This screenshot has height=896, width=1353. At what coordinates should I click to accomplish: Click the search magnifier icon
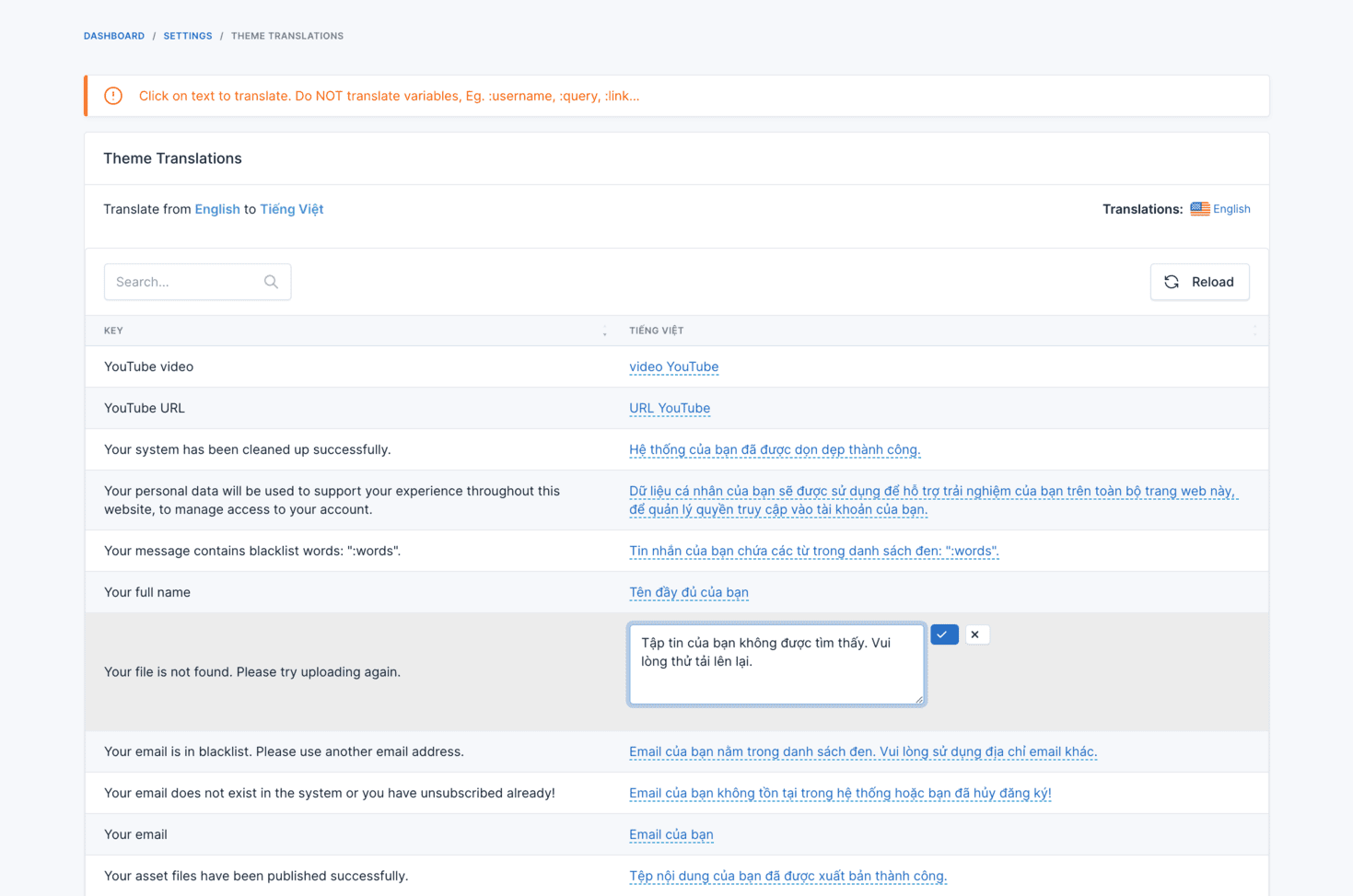click(x=271, y=282)
